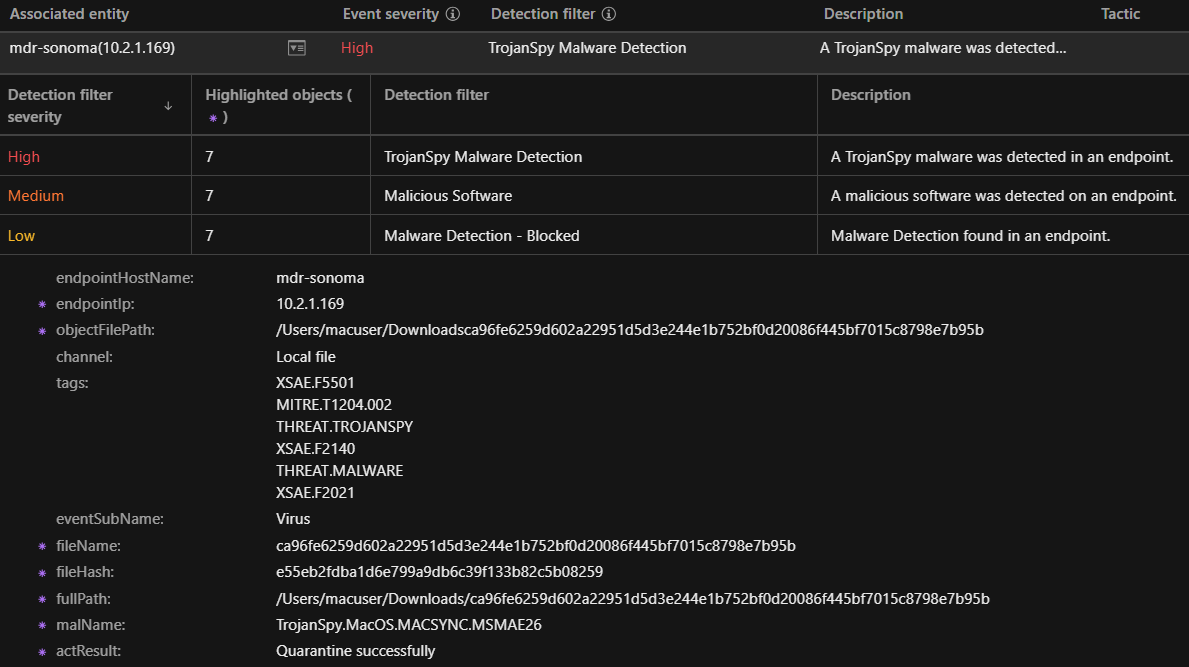Click the asterisk in Highlighted objects column header
The width and height of the screenshot is (1189, 667).
tap(212, 118)
